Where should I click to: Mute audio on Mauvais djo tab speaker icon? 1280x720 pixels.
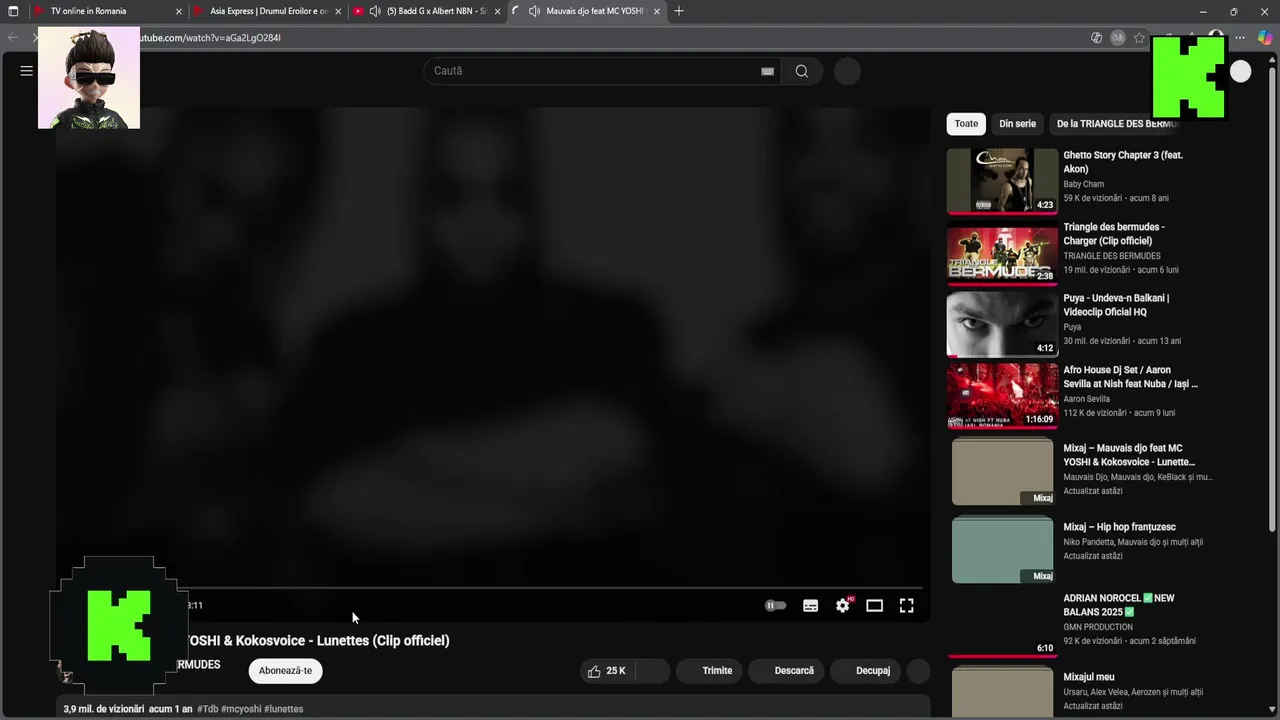point(535,11)
